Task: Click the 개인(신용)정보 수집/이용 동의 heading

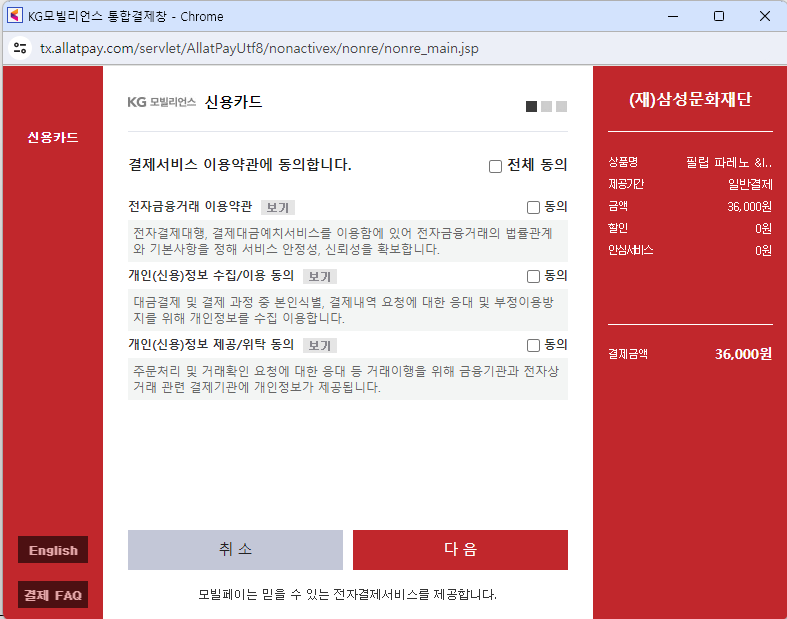Action: coord(211,275)
